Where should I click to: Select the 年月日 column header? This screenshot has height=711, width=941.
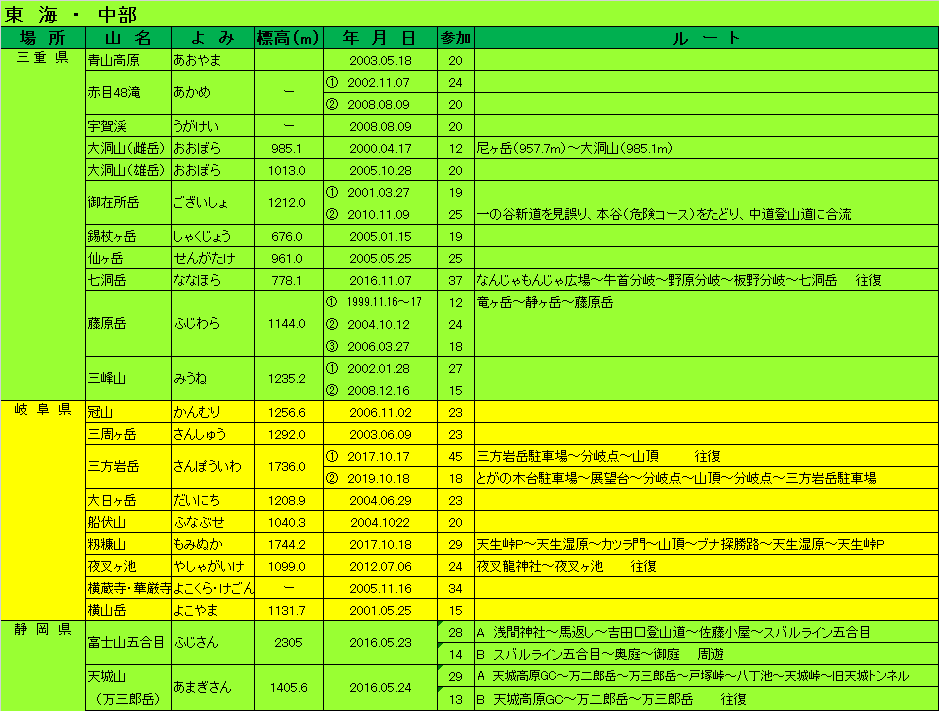[380, 38]
